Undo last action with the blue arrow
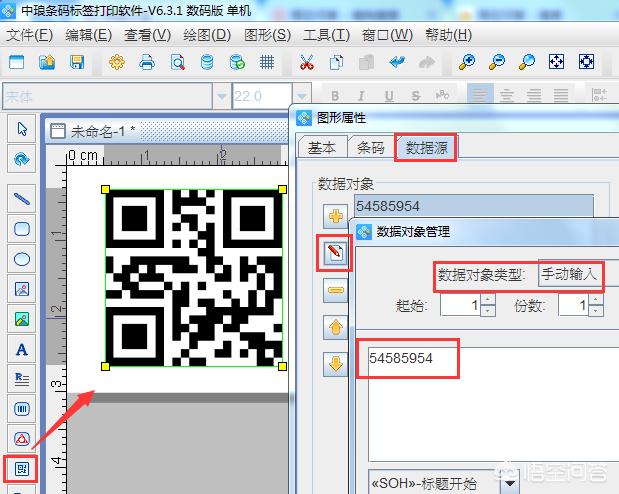Screen dimensions: 619x494 pos(397,62)
